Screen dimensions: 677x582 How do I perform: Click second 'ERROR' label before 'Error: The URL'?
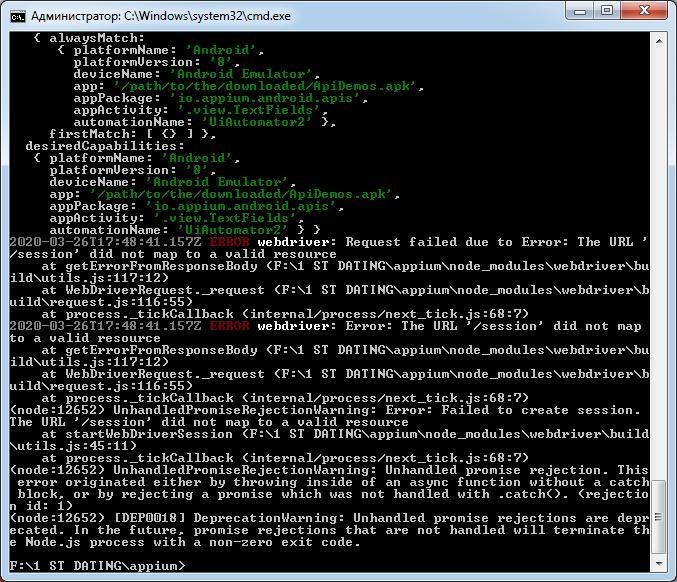click(x=229, y=326)
